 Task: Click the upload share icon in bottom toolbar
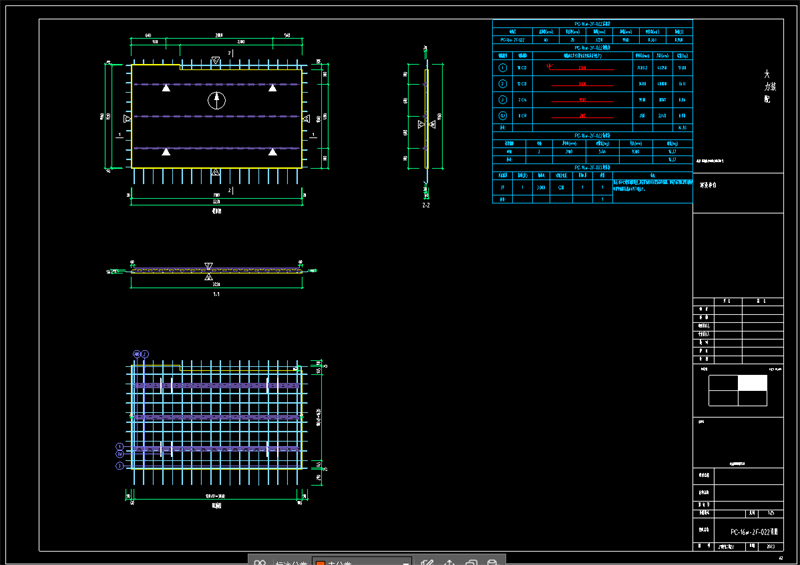tap(449, 562)
